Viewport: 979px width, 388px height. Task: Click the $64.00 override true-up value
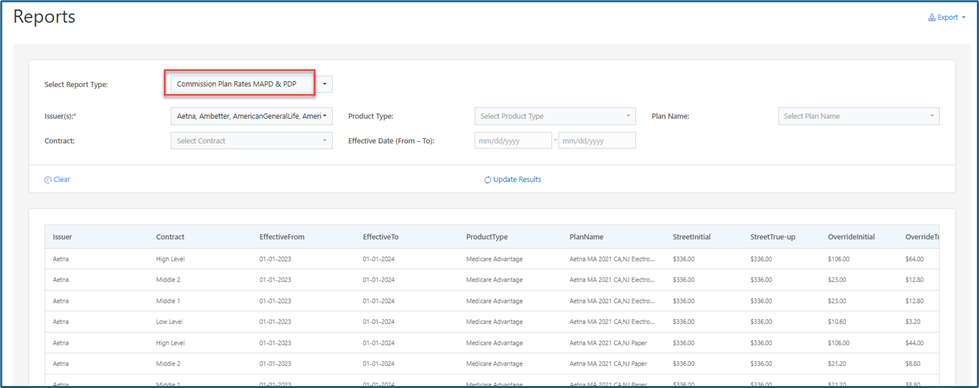click(x=914, y=259)
